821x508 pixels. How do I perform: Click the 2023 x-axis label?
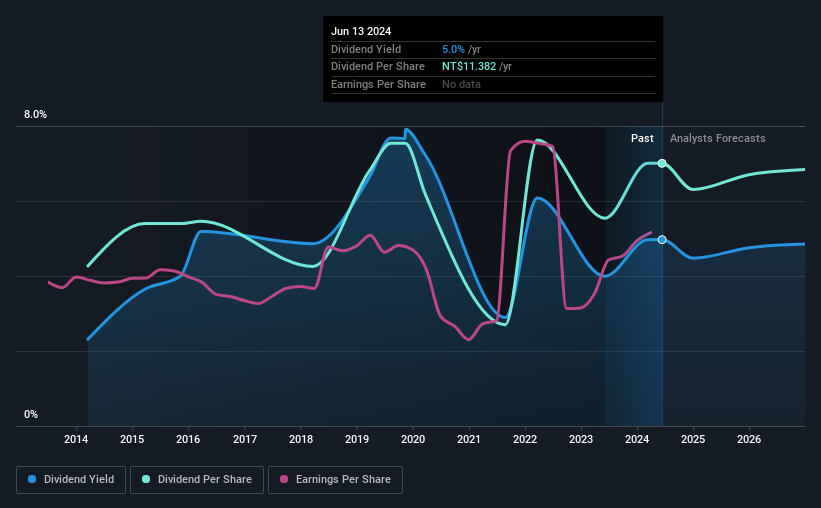click(581, 439)
